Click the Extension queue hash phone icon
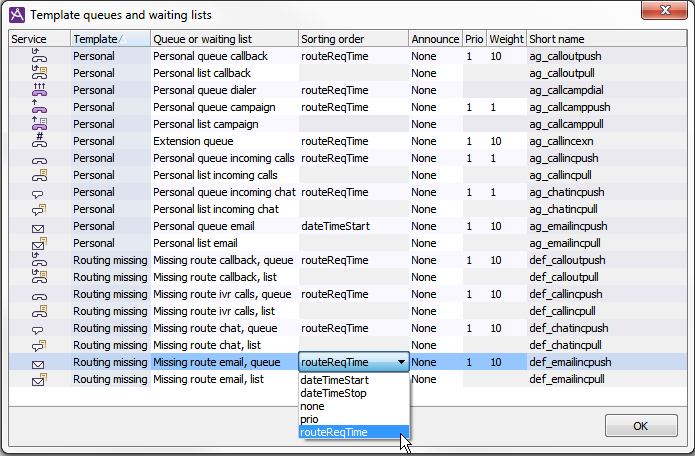The width and height of the screenshot is (695, 456). [x=39, y=142]
